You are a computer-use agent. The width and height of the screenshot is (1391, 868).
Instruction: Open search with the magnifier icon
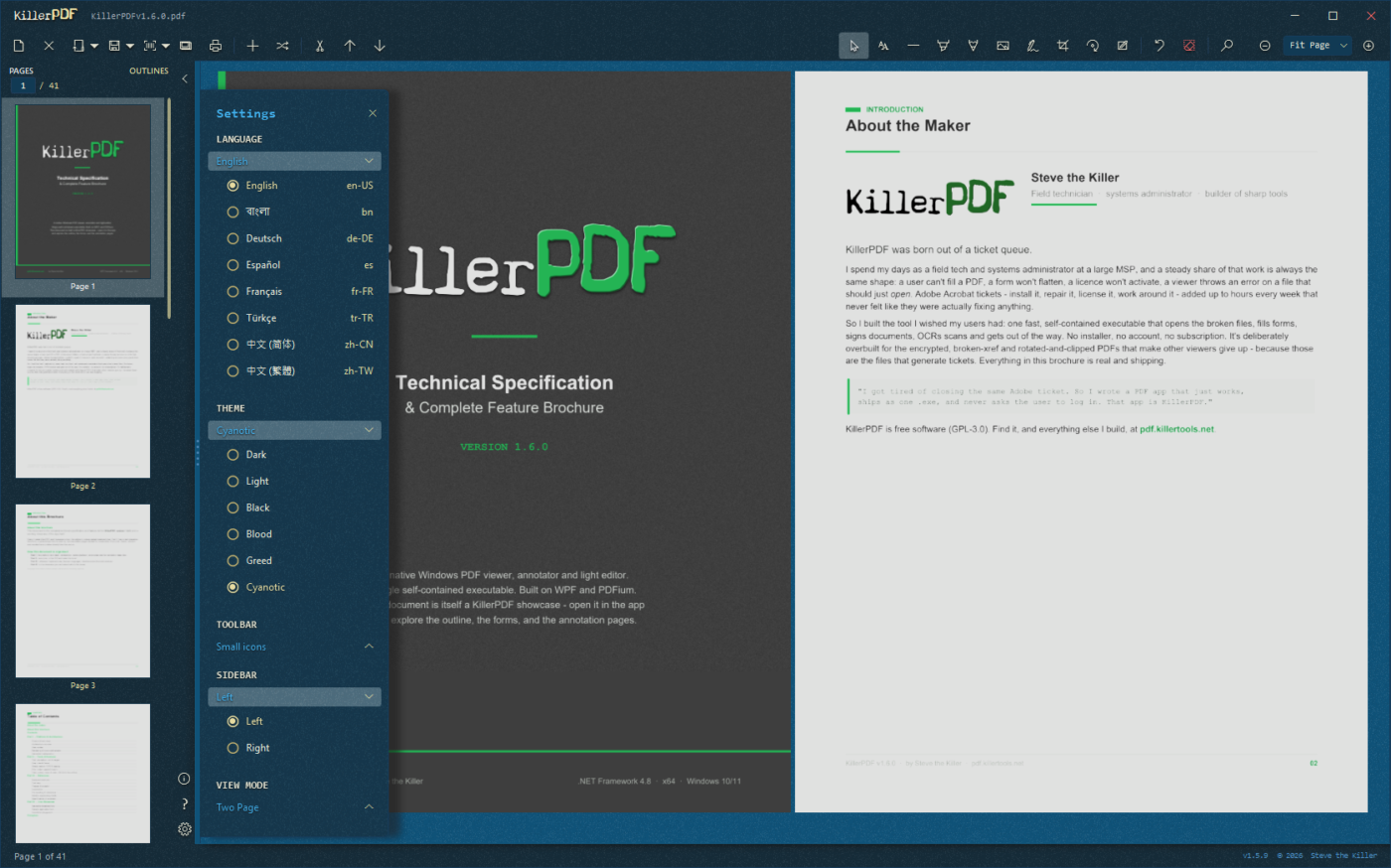(x=1227, y=46)
